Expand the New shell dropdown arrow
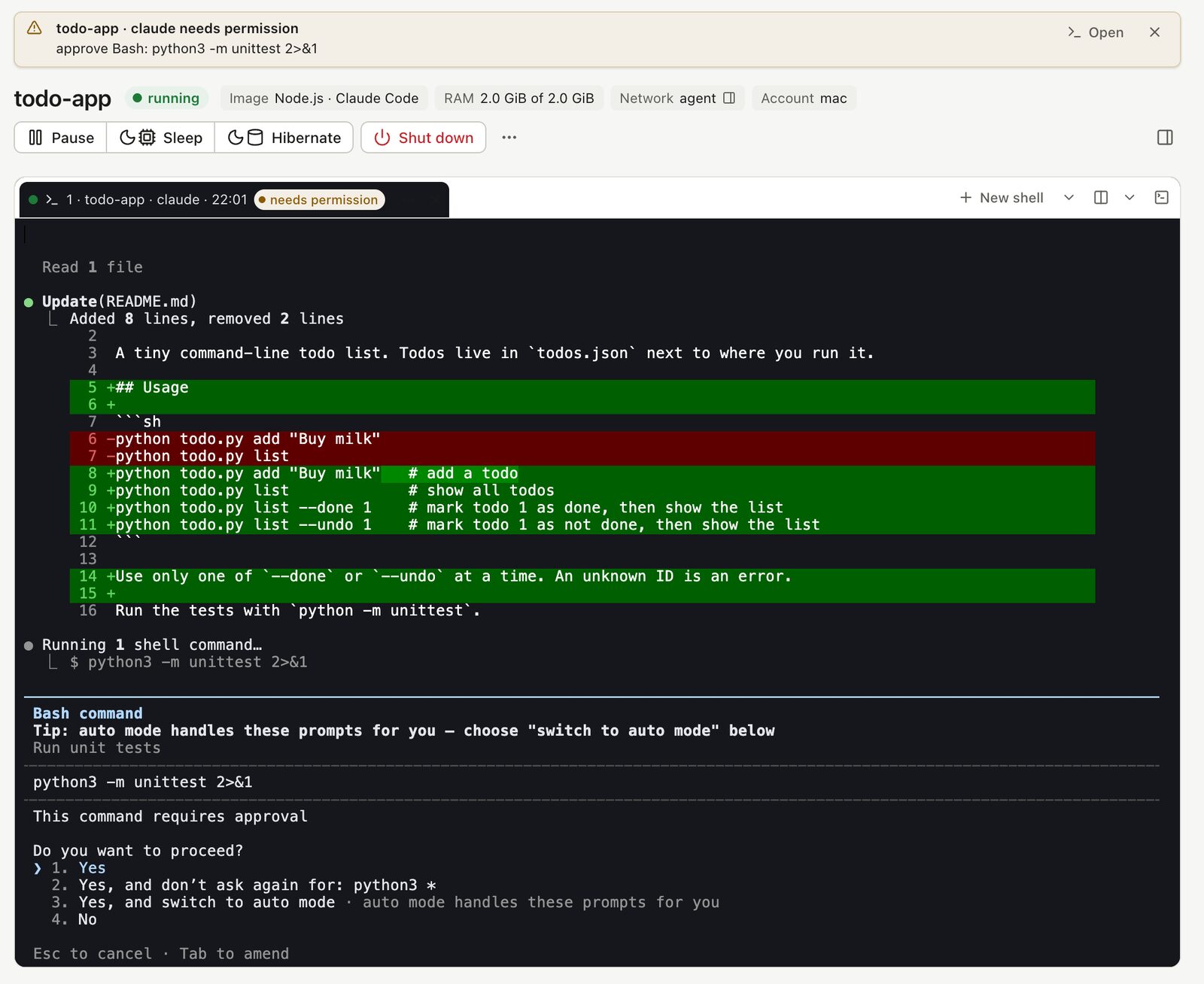The height and width of the screenshot is (984, 1204). (x=1069, y=198)
